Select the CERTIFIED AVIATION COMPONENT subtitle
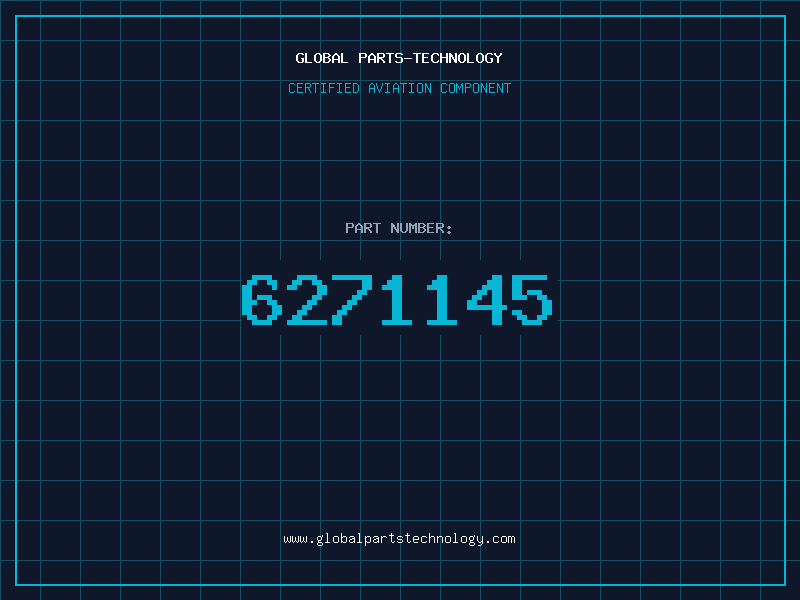Screen dimensions: 800x600 399,88
